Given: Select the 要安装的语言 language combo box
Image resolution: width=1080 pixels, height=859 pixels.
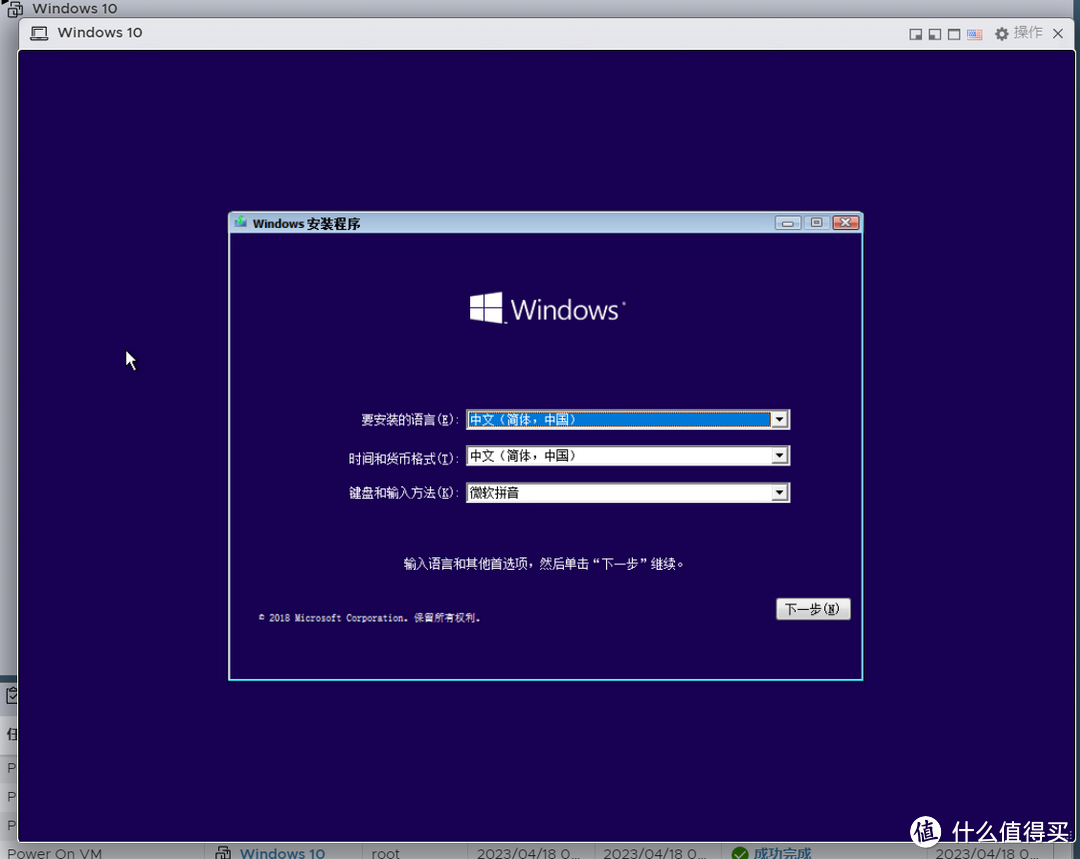Looking at the screenshot, I should [x=627, y=420].
